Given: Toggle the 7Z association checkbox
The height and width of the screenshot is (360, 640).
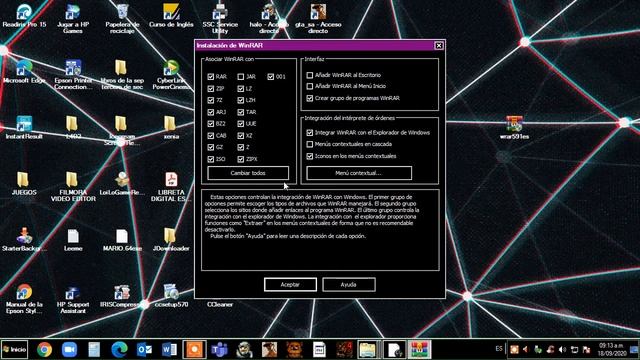Looking at the screenshot, I should tap(211, 100).
